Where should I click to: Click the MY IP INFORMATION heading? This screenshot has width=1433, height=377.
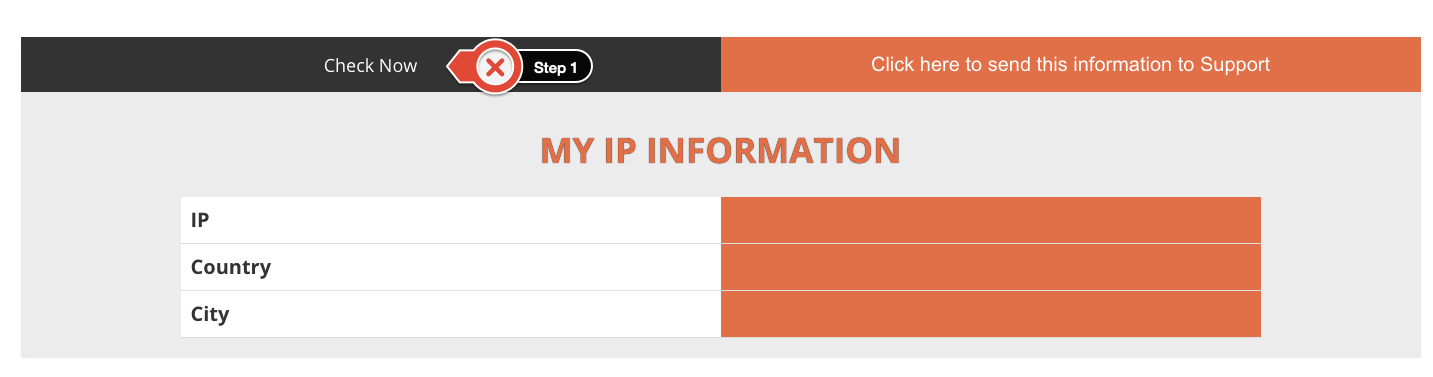click(x=720, y=150)
